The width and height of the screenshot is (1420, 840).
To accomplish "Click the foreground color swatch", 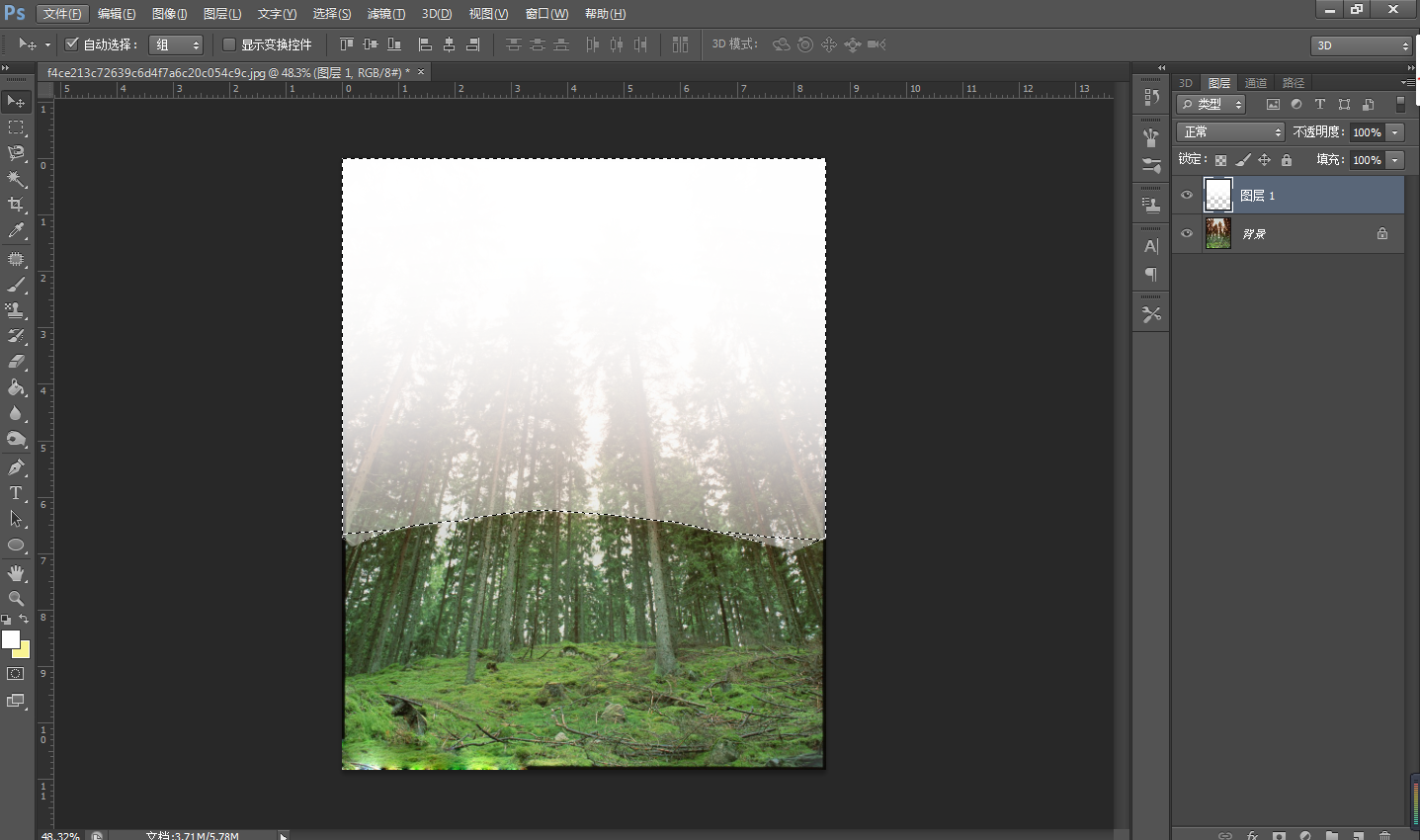I will [x=11, y=639].
